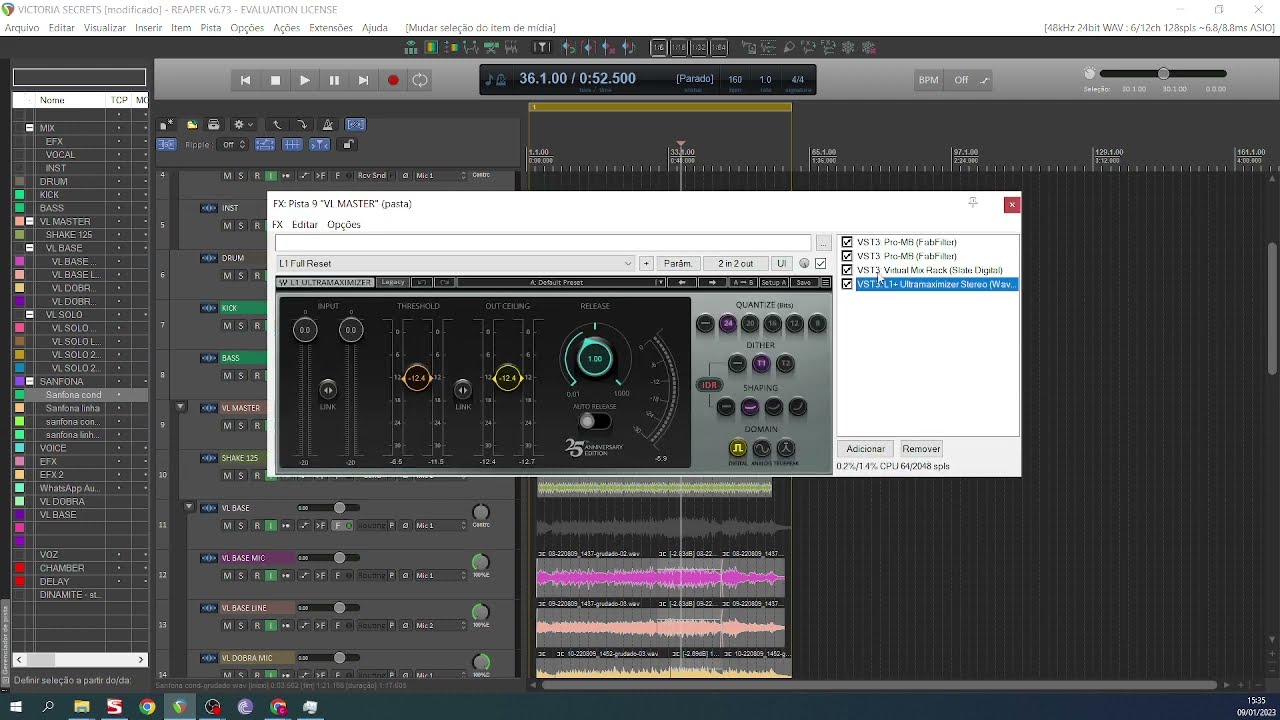Click next preset arrow in L1

[x=710, y=283]
